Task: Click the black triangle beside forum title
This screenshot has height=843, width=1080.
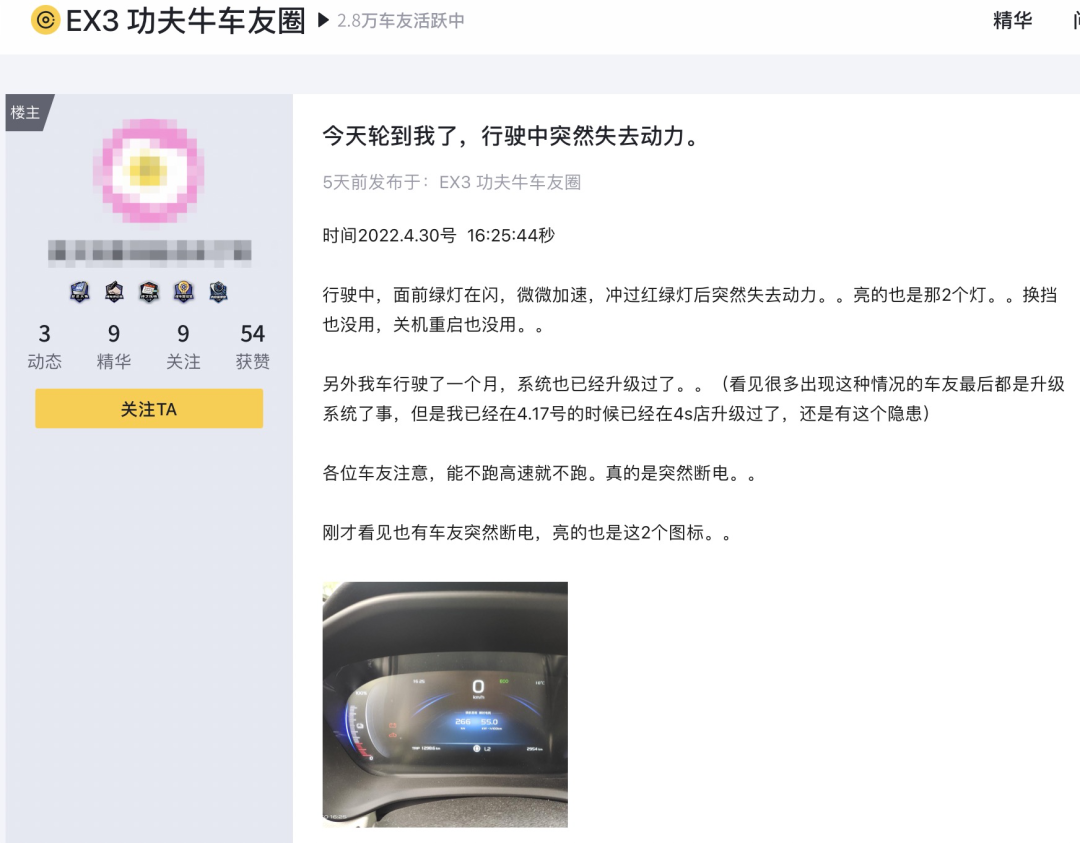Action: click(322, 21)
